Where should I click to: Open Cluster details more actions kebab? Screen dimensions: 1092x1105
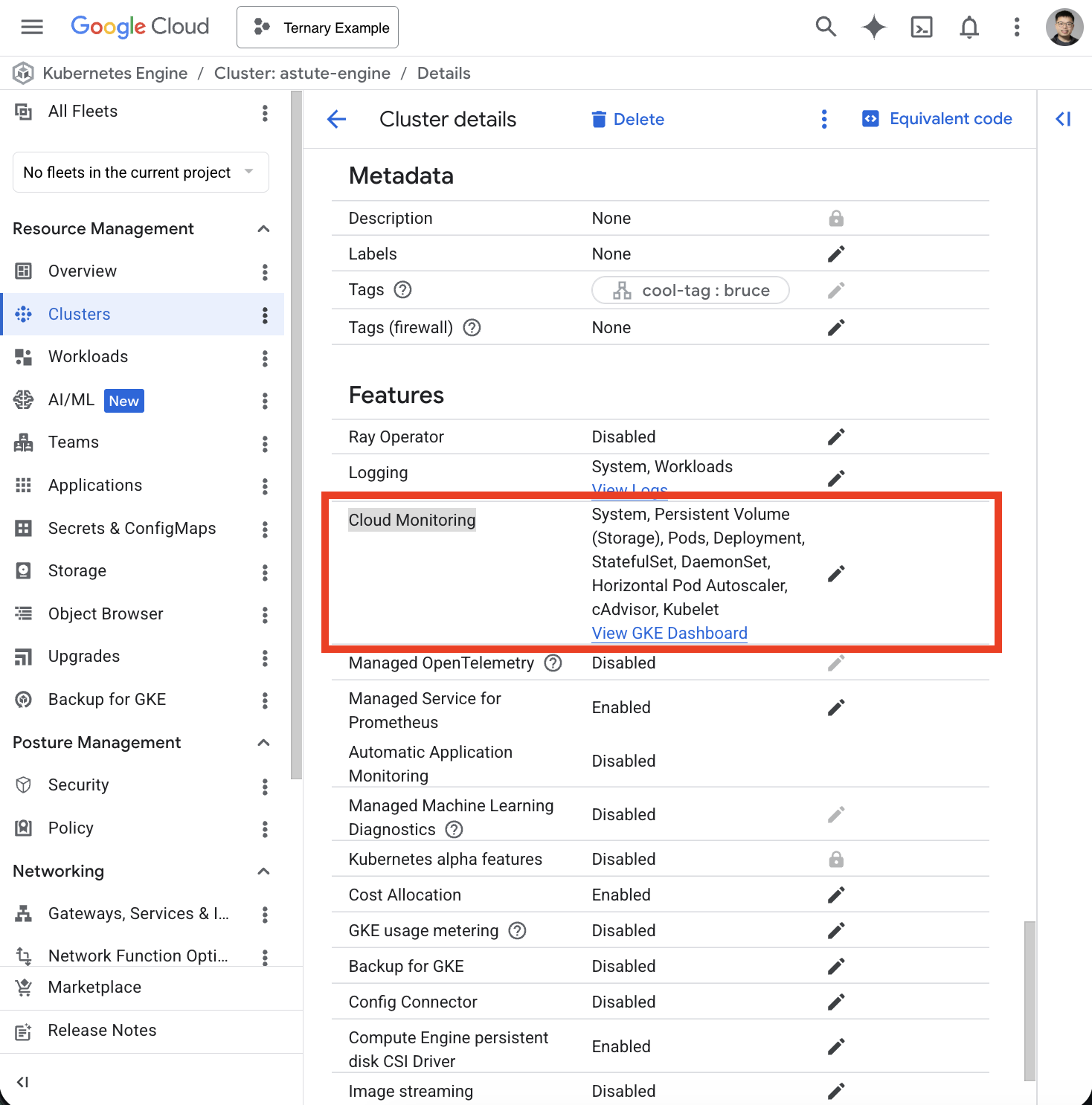[824, 119]
